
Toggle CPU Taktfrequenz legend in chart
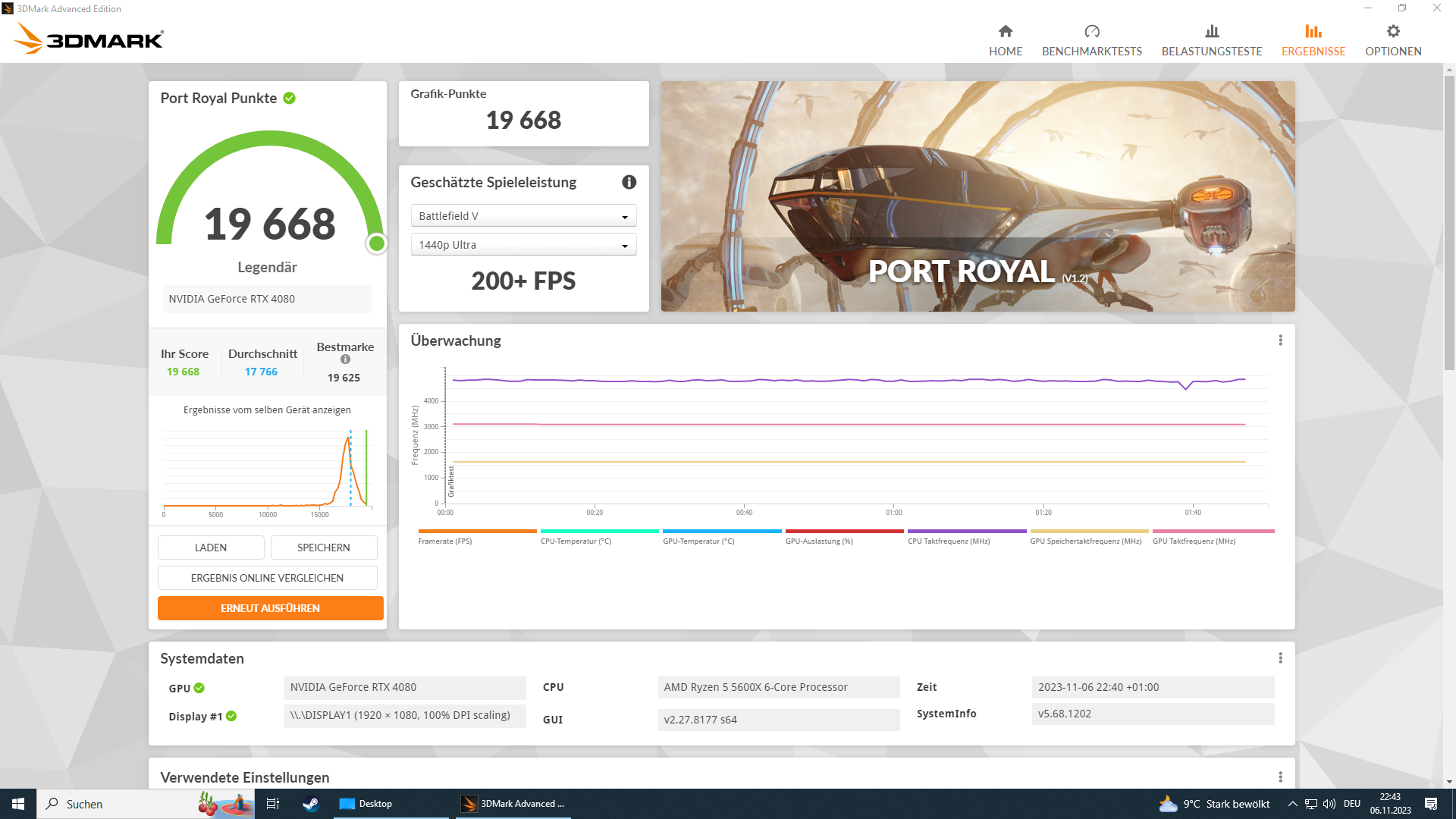pyautogui.click(x=949, y=541)
